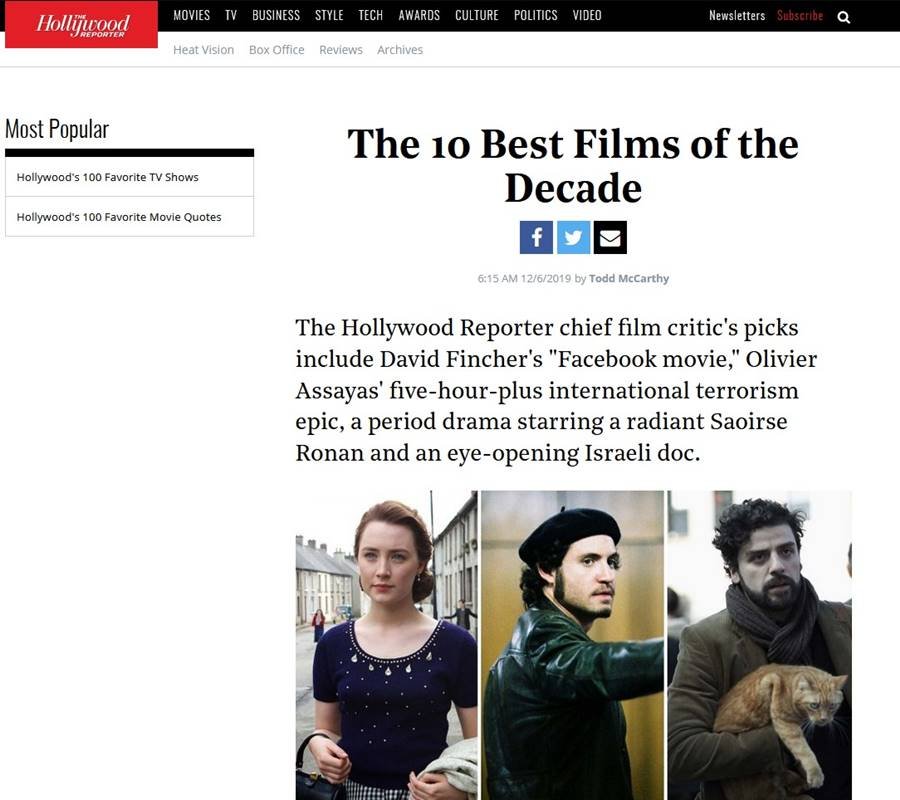Open Heat Vision subsection

(x=203, y=50)
